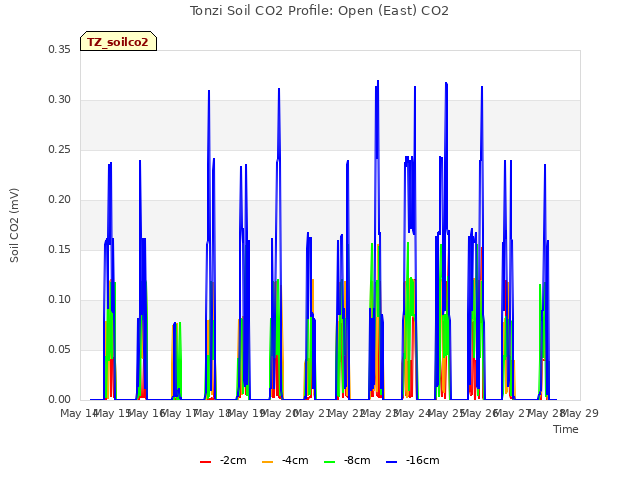The width and height of the screenshot is (640, 480).
Task: Click the 0.20 y-axis tick label
Action: point(59,200)
